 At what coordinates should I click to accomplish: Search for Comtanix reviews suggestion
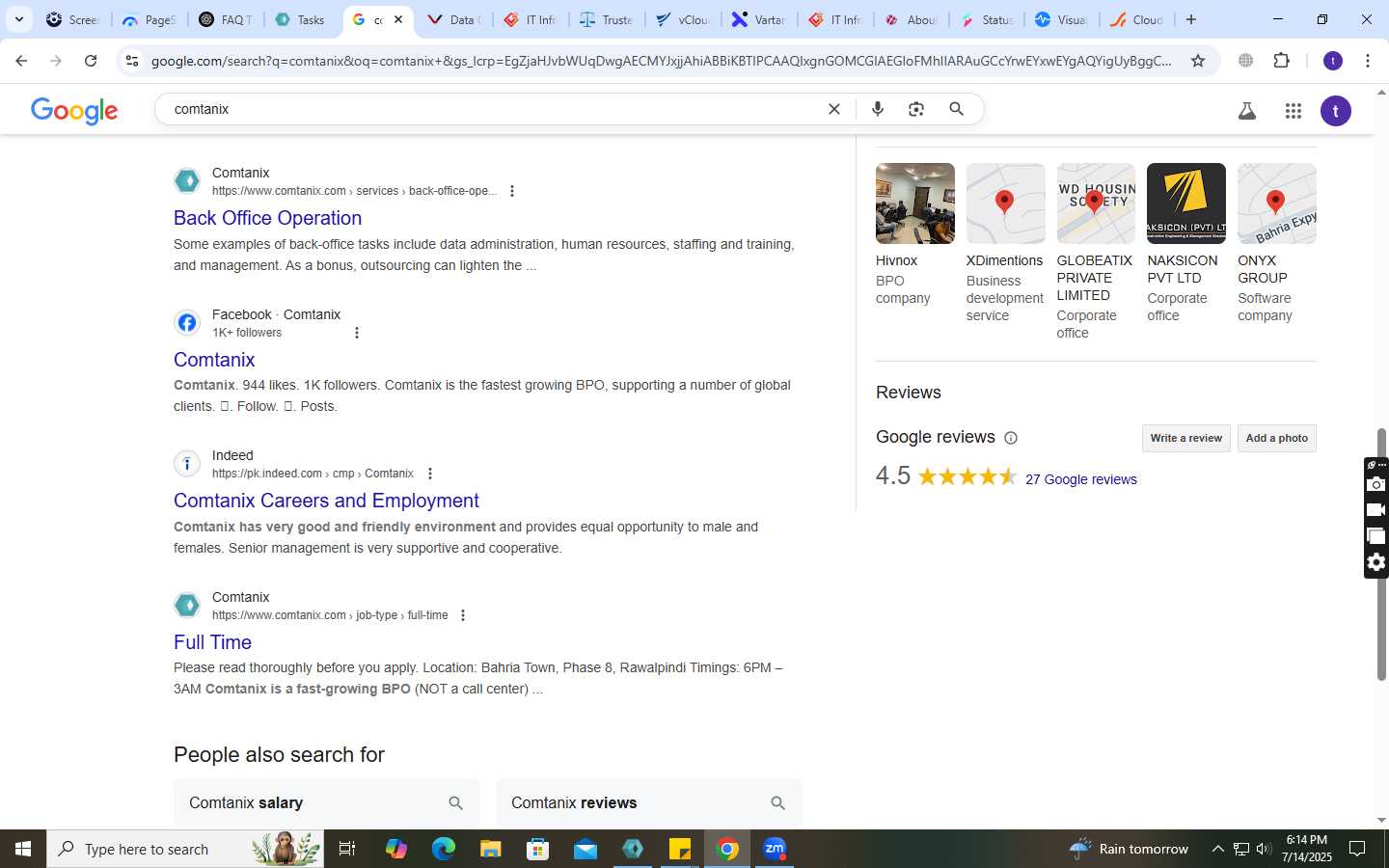point(648,803)
